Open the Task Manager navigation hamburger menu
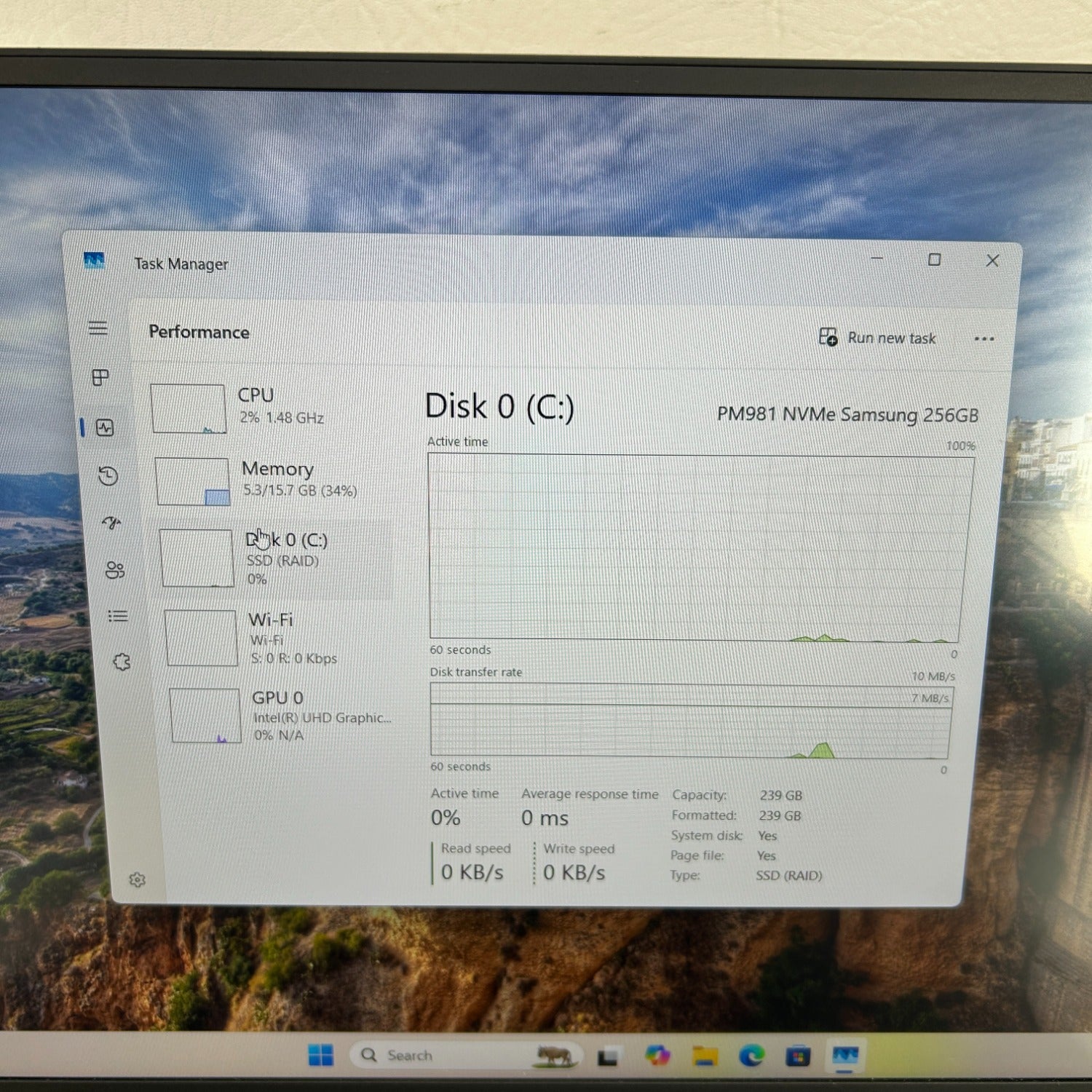1092x1092 pixels. click(98, 328)
